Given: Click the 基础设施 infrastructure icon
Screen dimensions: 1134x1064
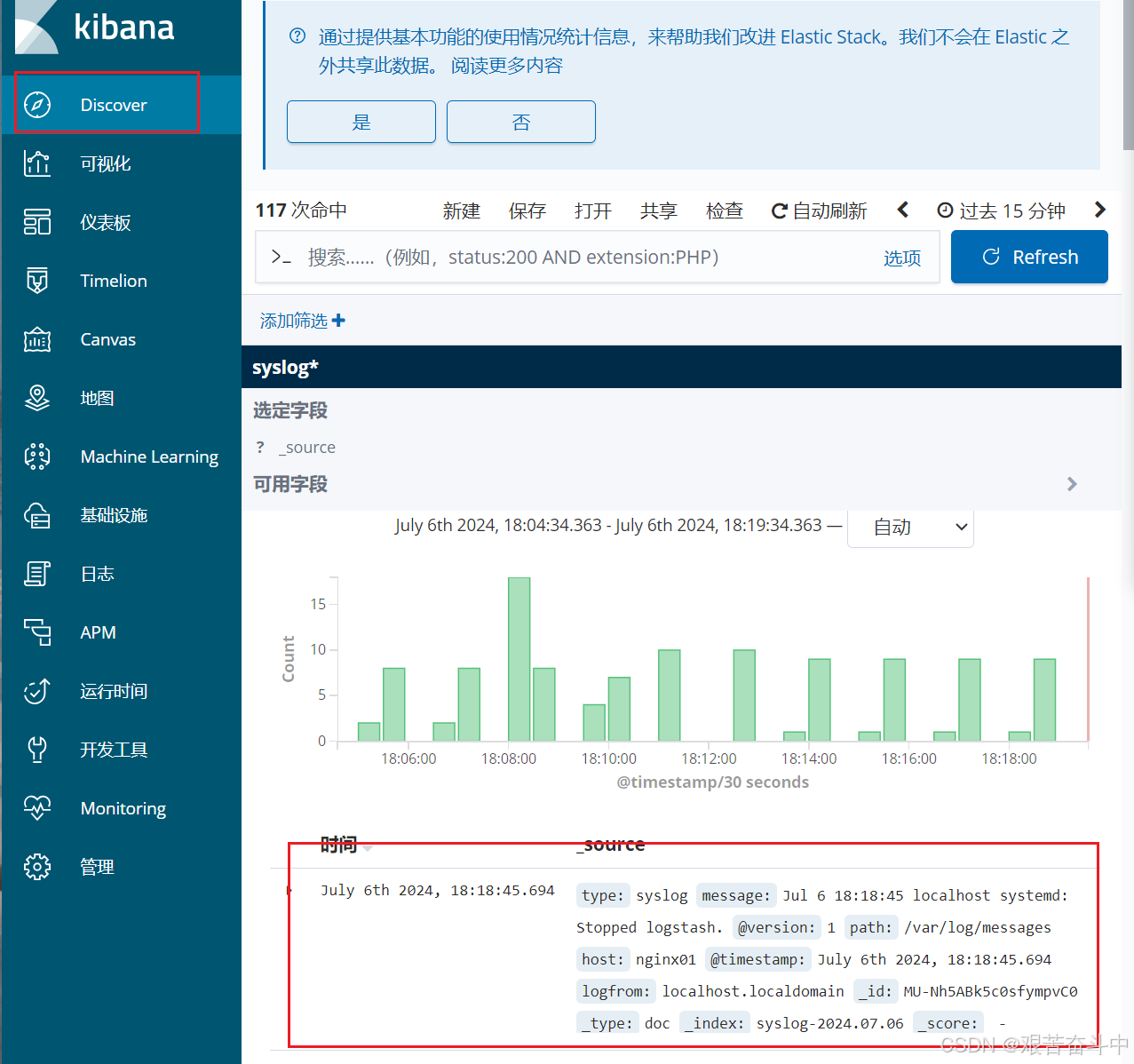Looking at the screenshot, I should pos(37,515).
